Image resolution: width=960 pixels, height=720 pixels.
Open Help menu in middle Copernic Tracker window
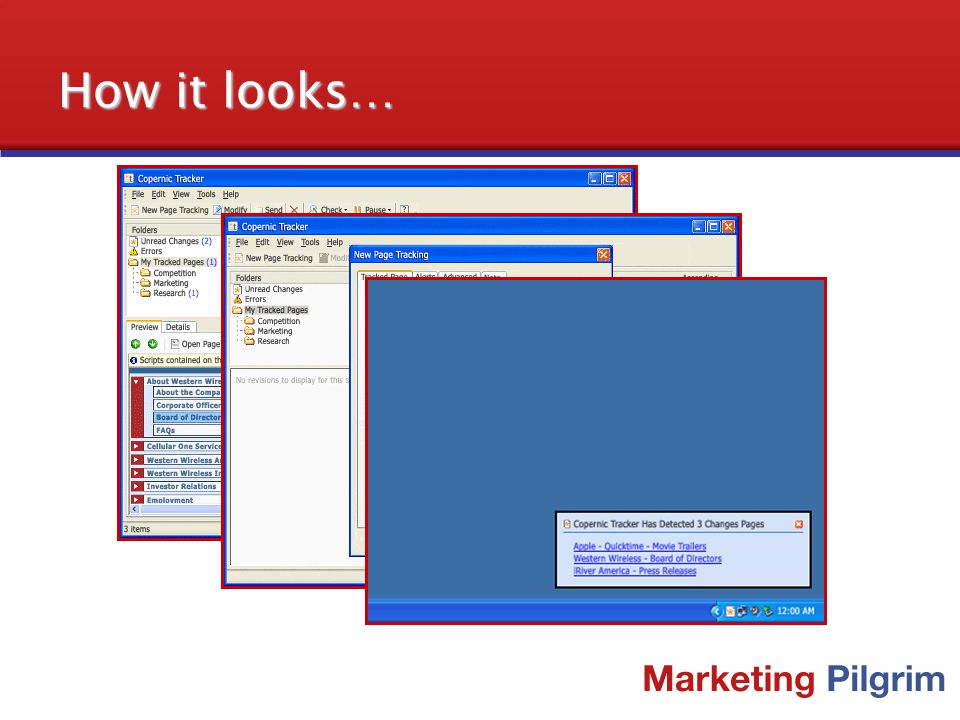tap(334, 242)
